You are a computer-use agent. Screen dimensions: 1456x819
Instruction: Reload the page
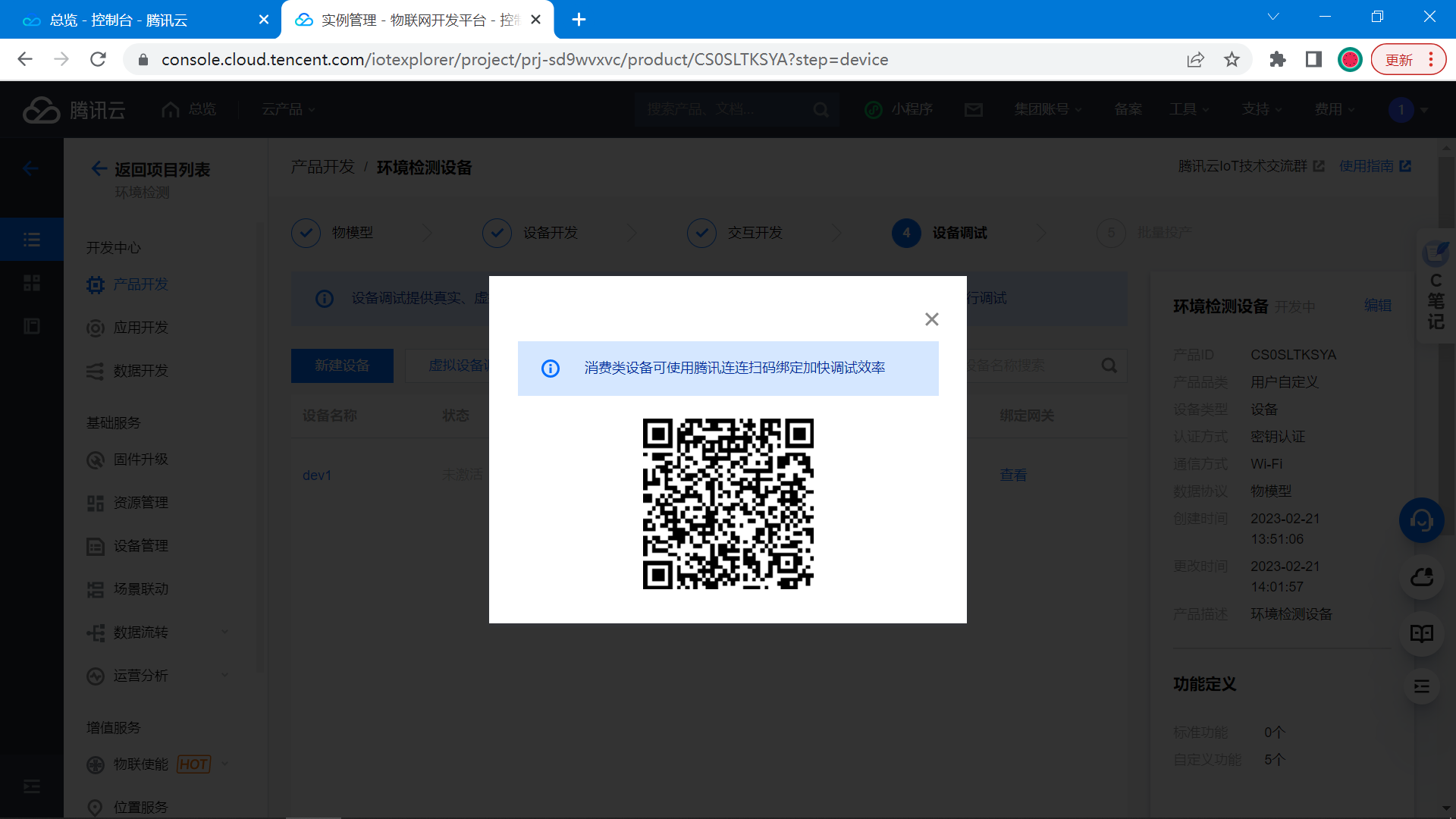(x=98, y=60)
